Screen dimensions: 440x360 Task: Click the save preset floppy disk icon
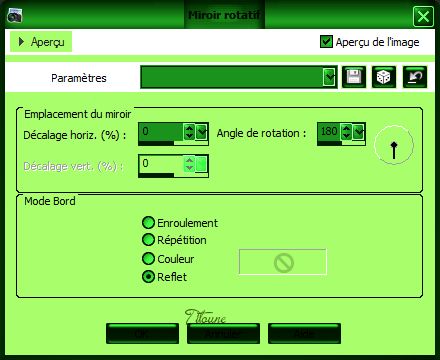click(354, 77)
